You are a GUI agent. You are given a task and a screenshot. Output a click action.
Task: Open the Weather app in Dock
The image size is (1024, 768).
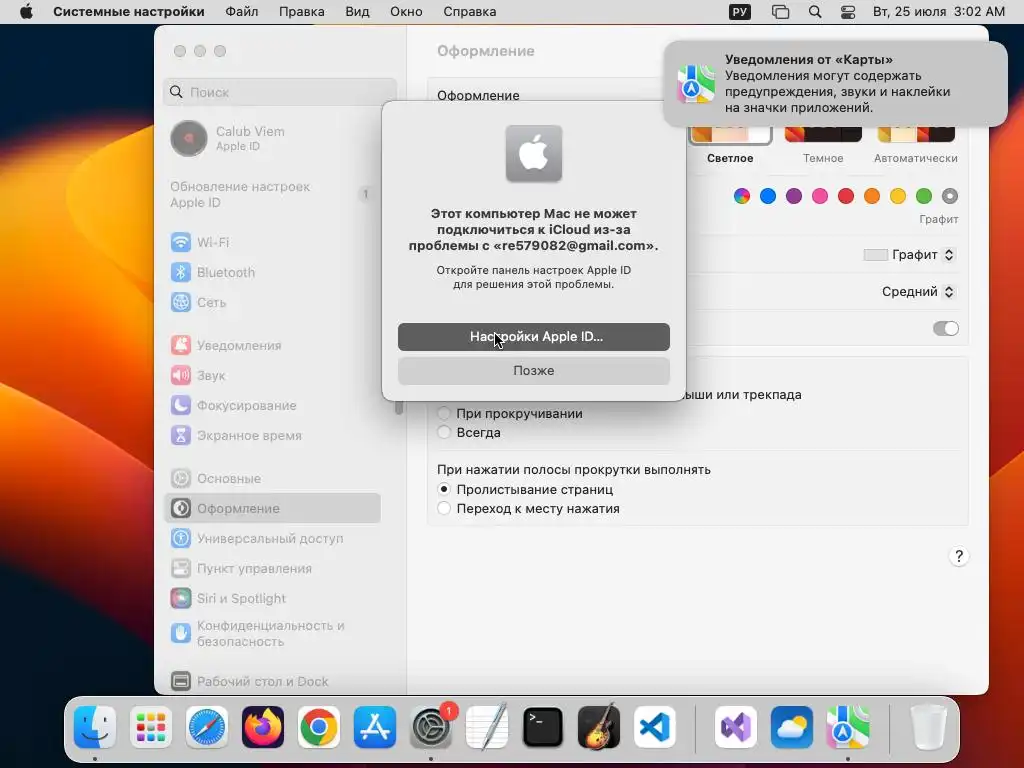pos(792,727)
